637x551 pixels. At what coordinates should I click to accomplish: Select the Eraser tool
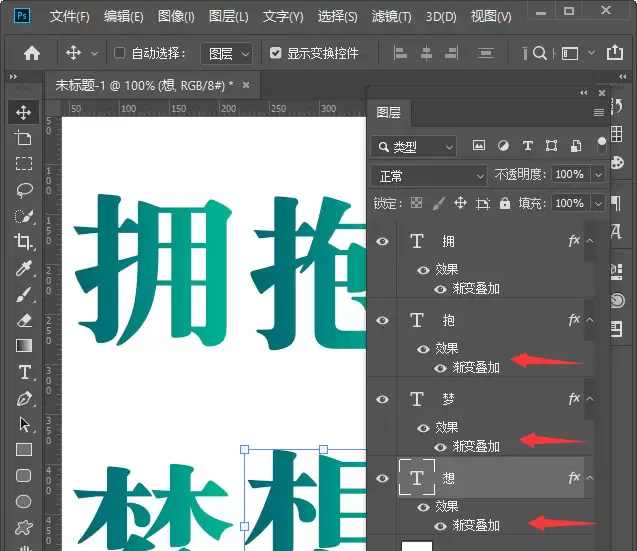click(x=24, y=320)
